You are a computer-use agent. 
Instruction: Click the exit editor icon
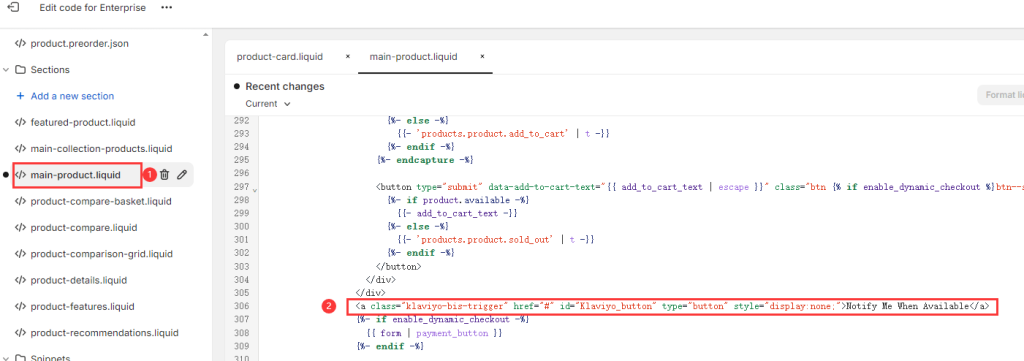[12, 7]
